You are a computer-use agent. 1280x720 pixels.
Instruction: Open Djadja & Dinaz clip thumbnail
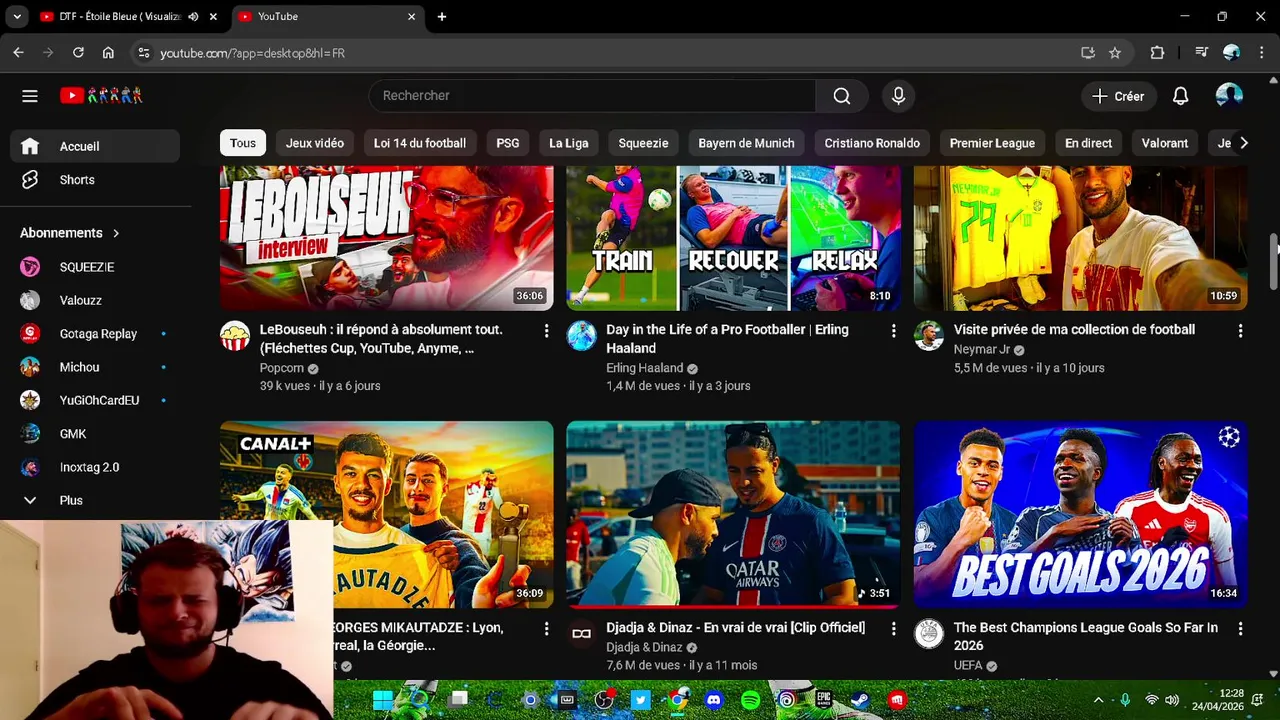click(733, 514)
